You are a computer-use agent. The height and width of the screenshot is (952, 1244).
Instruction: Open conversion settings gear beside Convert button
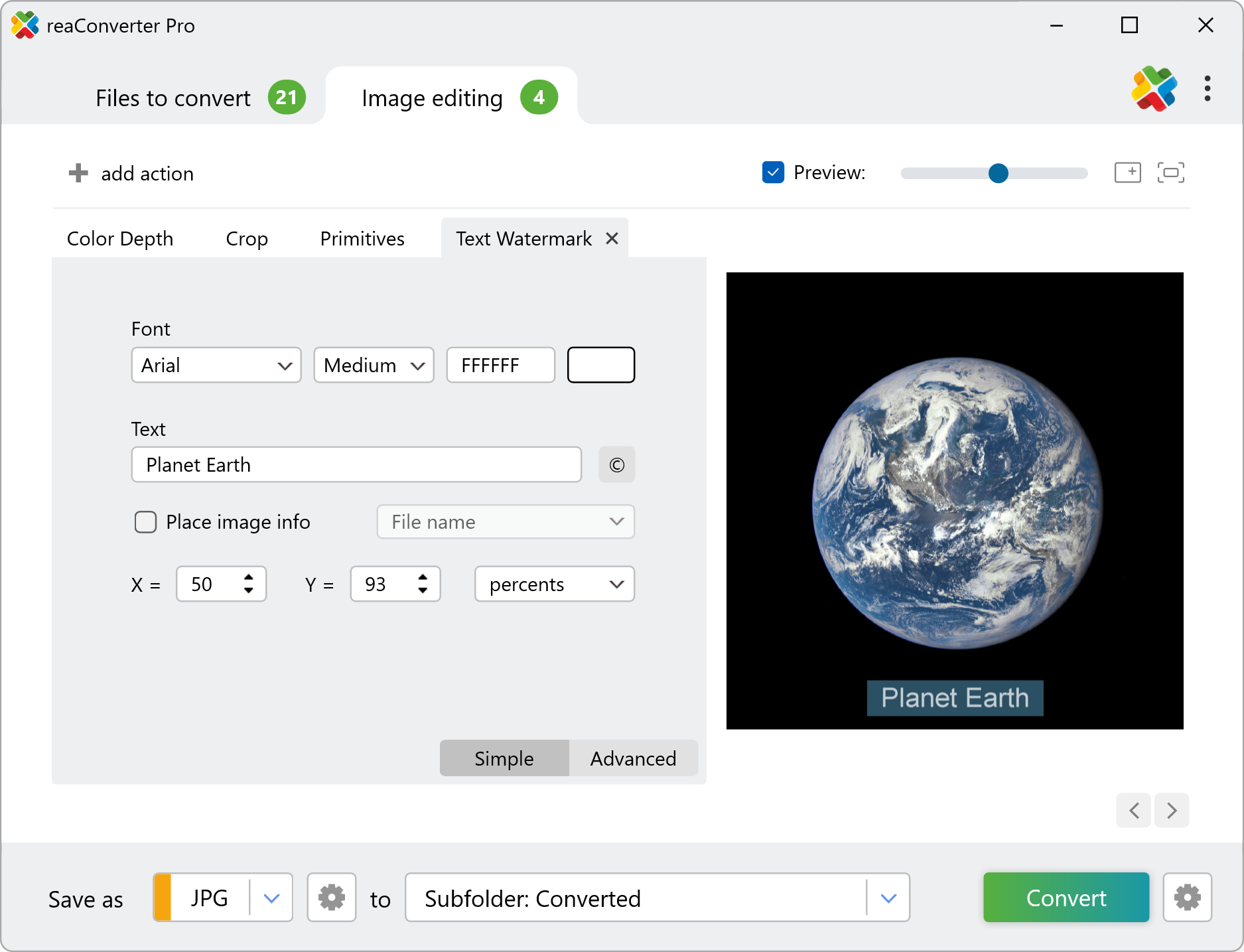1187,898
